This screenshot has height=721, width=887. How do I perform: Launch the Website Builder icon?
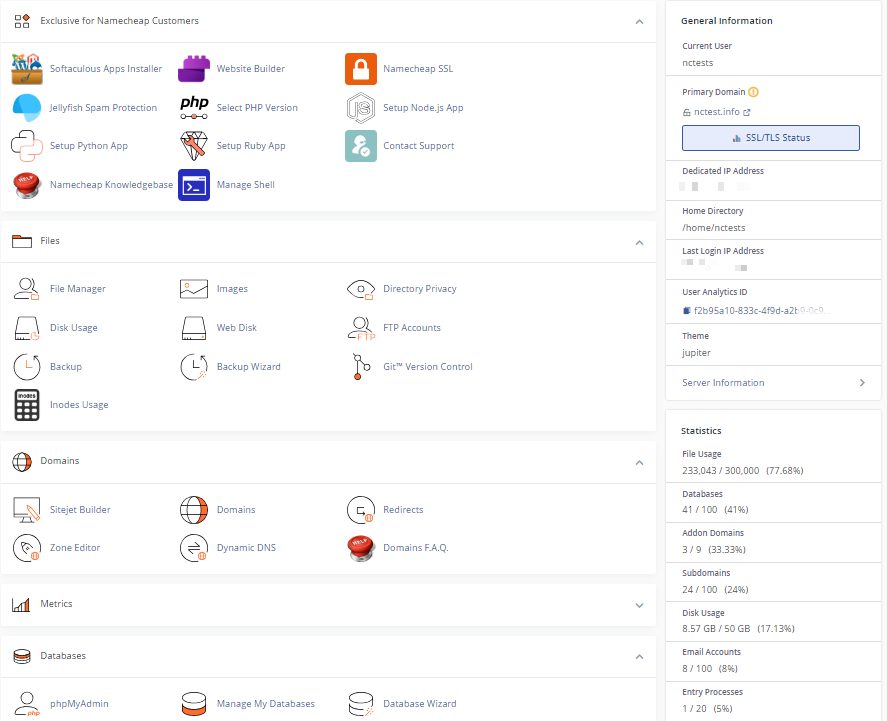point(194,69)
